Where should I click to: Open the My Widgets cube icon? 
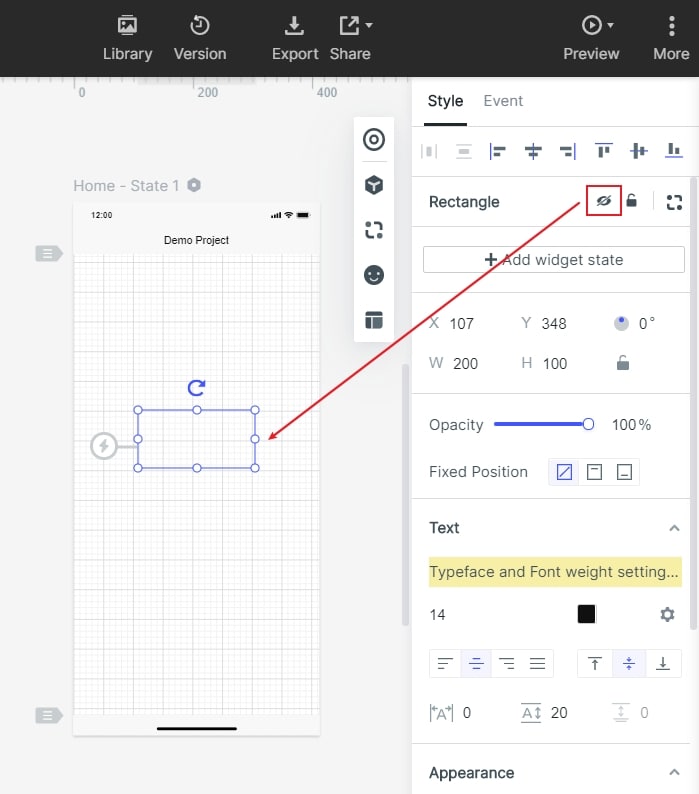point(374,185)
